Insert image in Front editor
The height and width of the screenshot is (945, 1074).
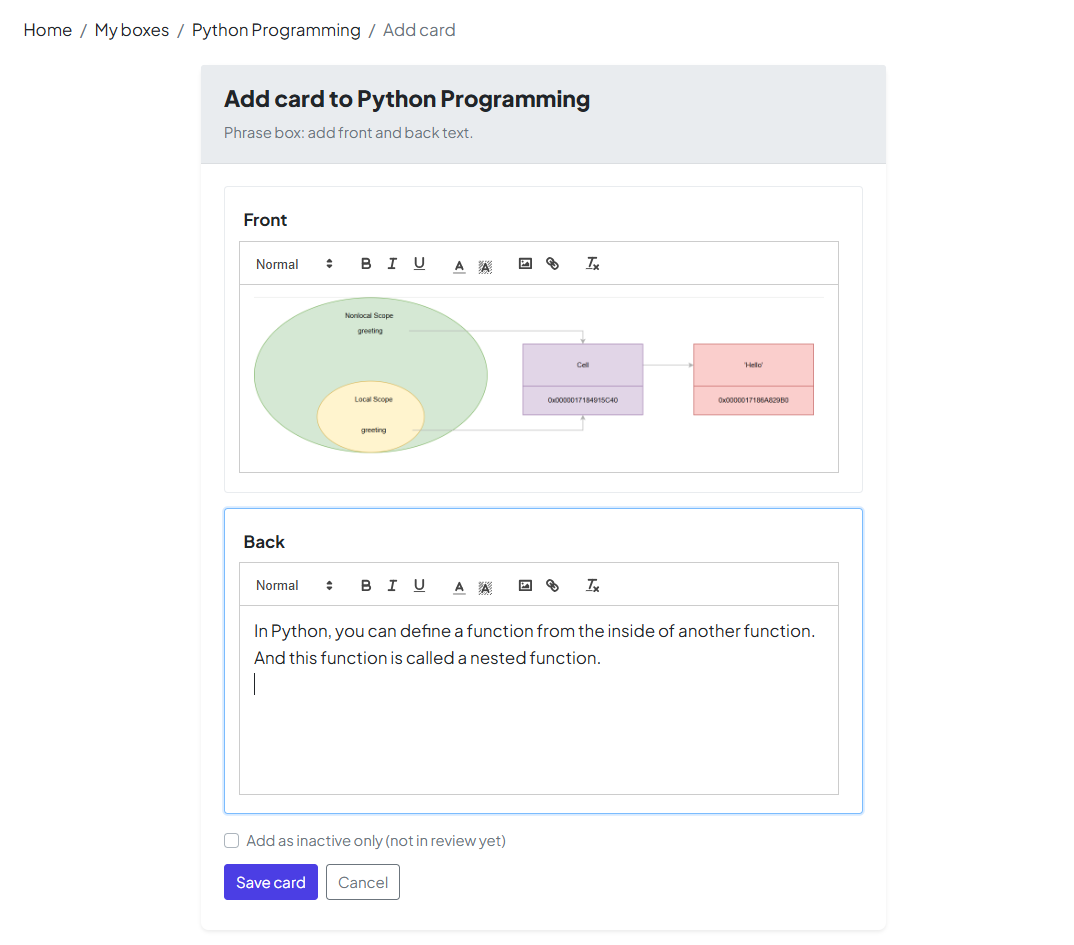[525, 264]
